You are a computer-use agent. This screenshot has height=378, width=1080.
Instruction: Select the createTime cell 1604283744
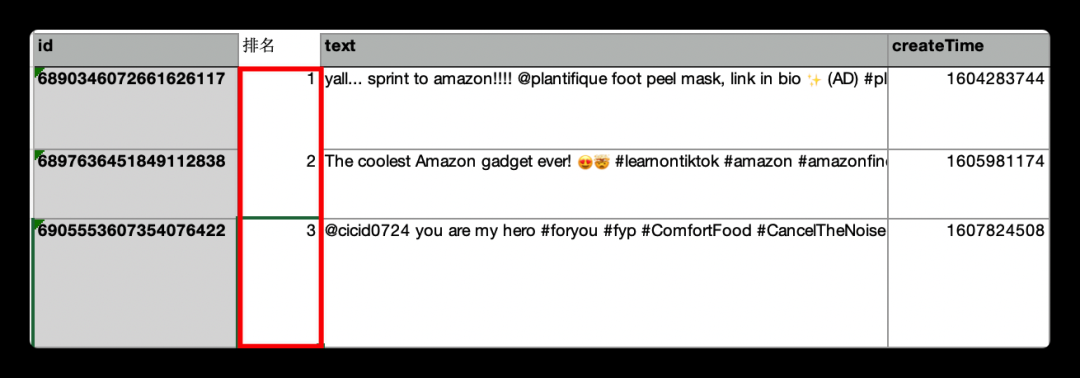[968, 107]
